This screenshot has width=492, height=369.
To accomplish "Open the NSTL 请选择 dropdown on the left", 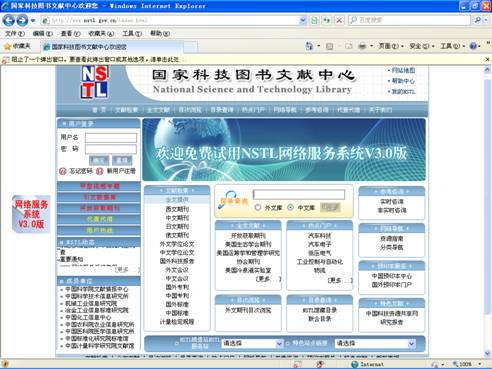I will pos(252,343).
